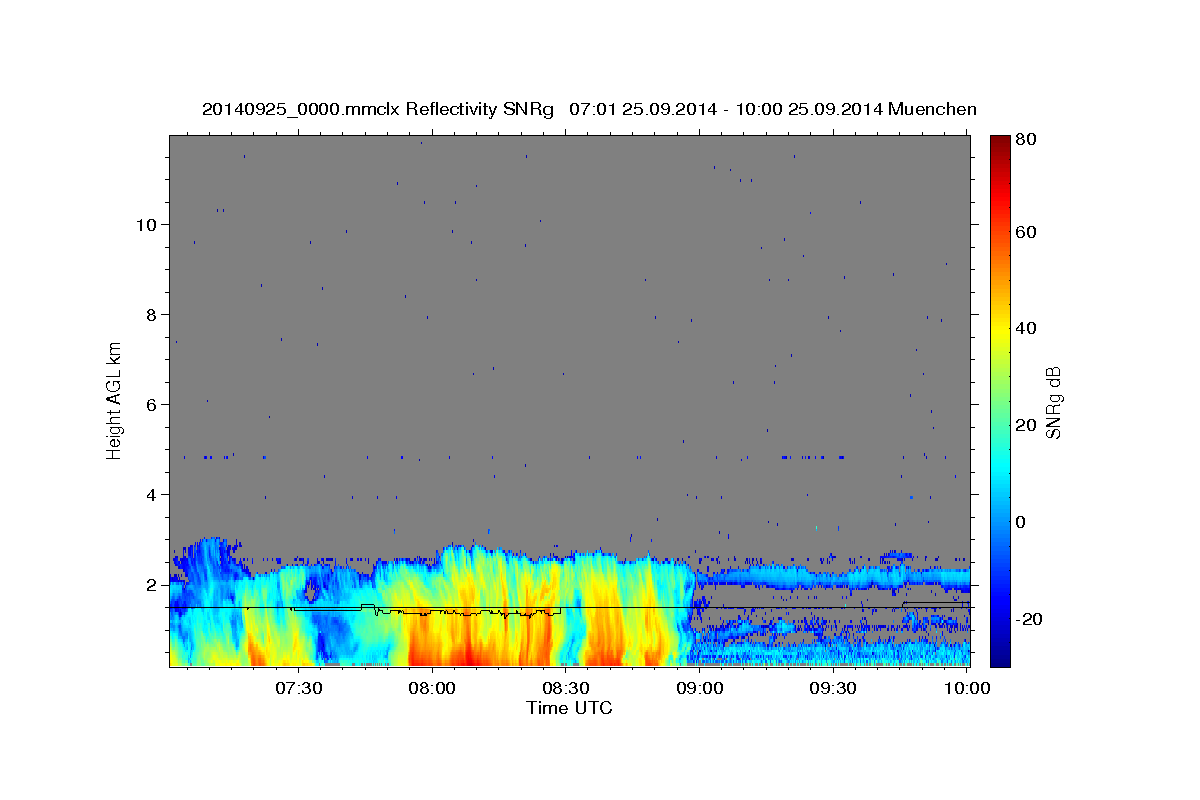The height and width of the screenshot is (800, 1200).
Task: Click the height axis label 4
Action: point(152,495)
